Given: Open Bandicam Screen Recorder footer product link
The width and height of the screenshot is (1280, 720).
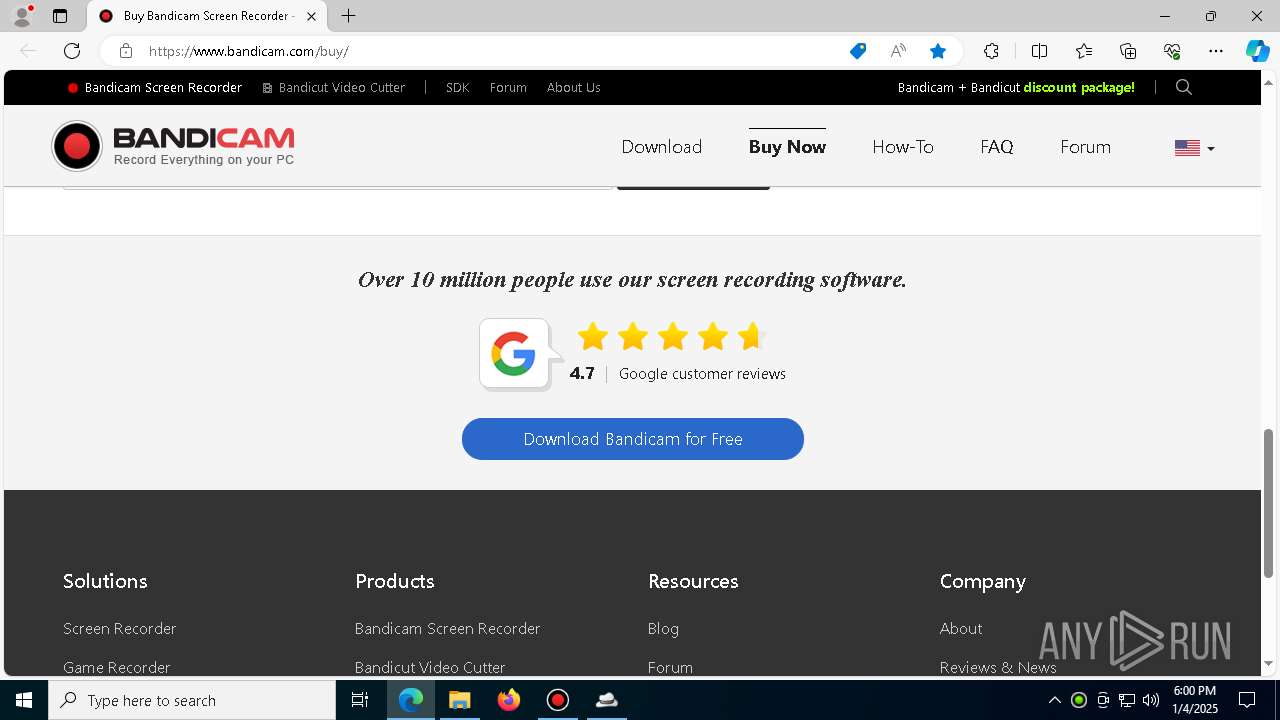Looking at the screenshot, I should (447, 629).
